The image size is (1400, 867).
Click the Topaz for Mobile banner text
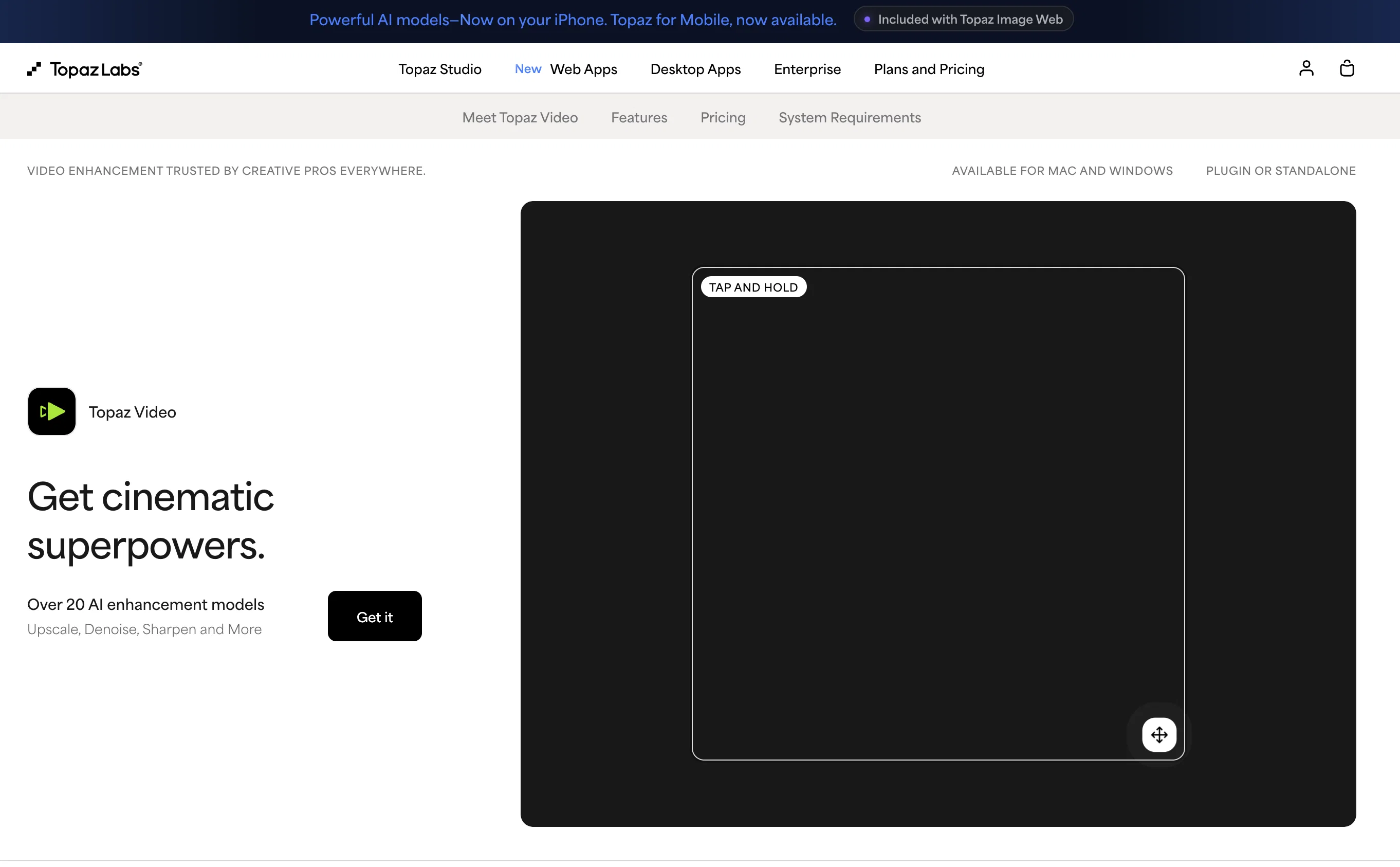coord(573,20)
